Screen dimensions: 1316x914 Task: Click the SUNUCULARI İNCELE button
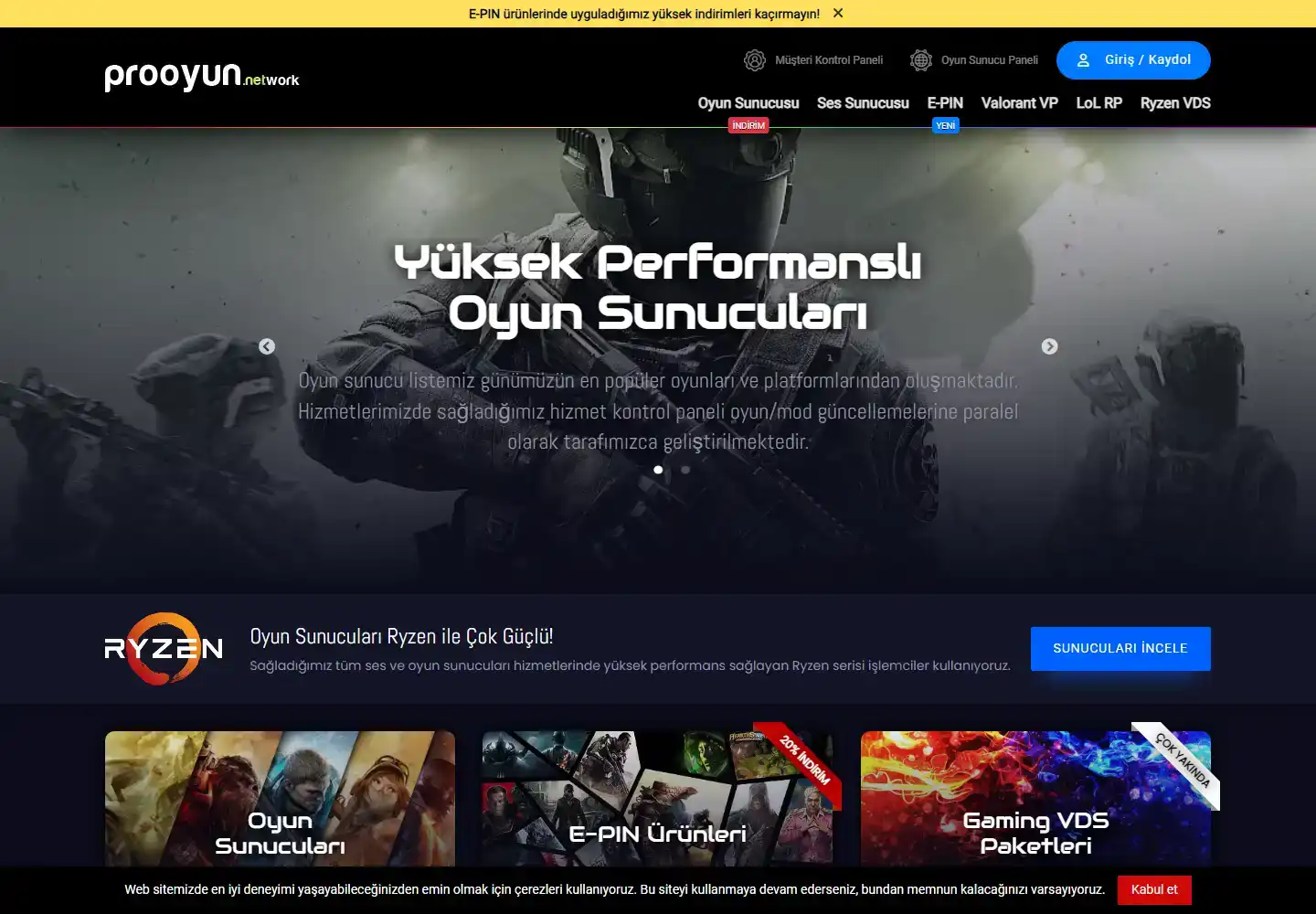pyautogui.click(x=1120, y=649)
